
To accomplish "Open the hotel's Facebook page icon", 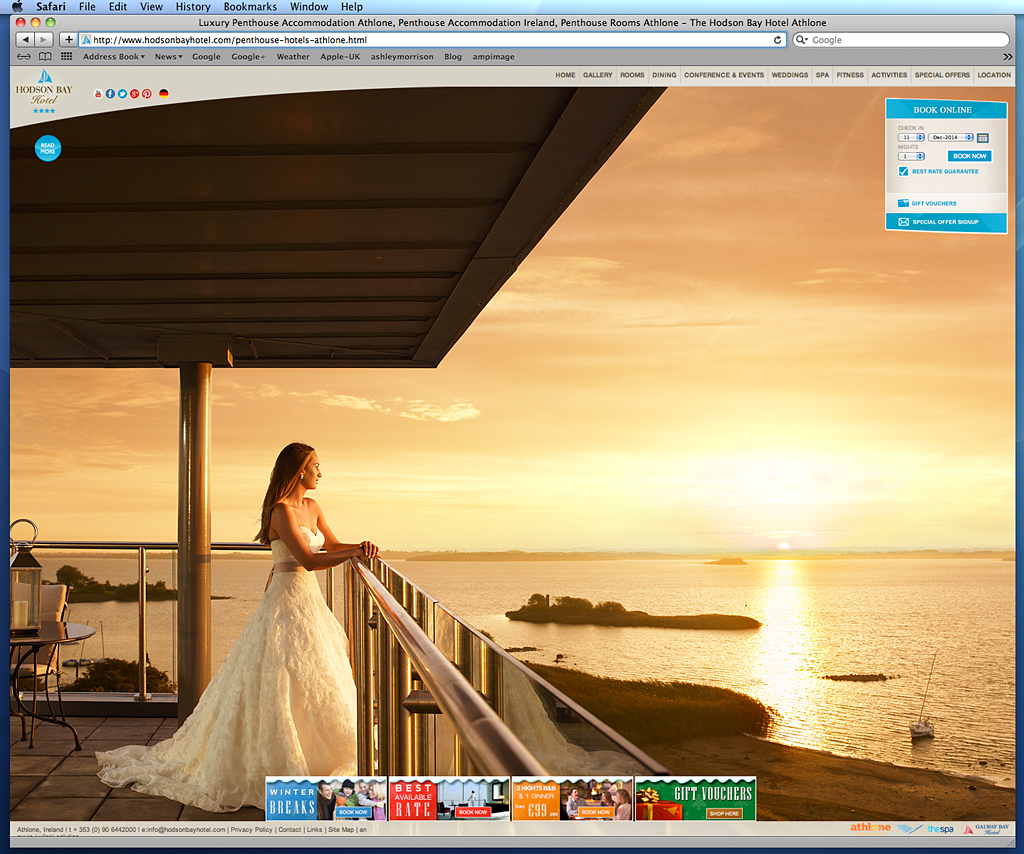I will (110, 93).
